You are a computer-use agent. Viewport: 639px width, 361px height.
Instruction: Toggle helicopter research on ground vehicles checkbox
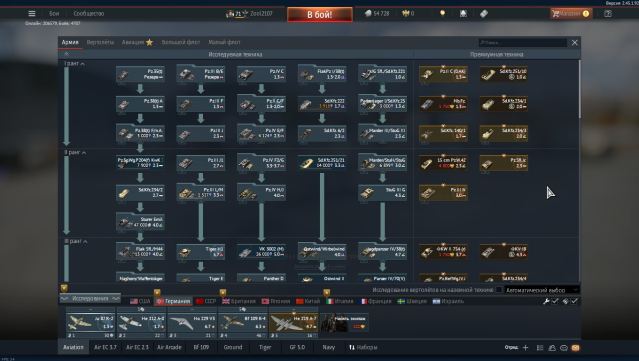pos(499,290)
